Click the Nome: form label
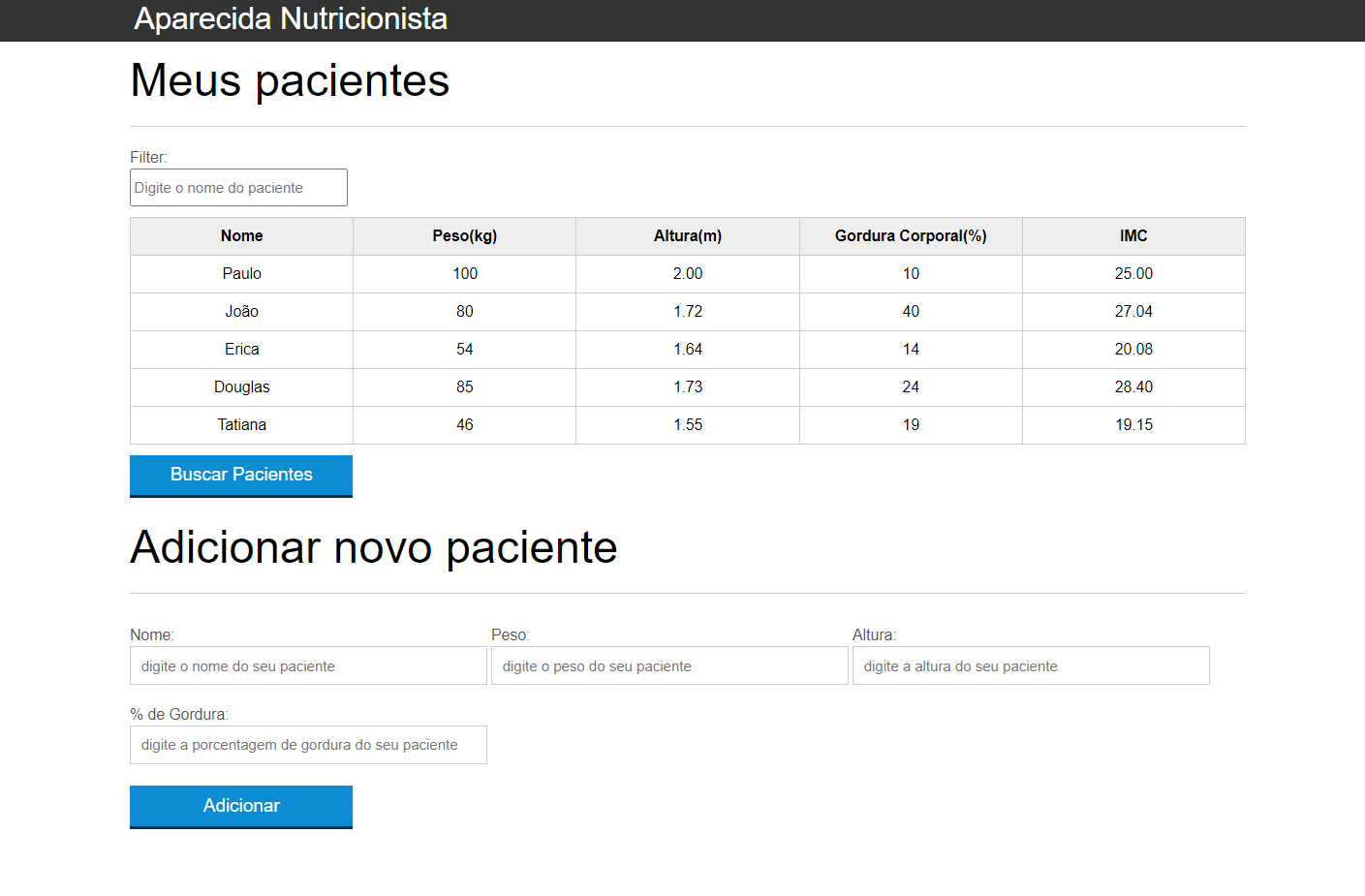The width and height of the screenshot is (1365, 896). pyautogui.click(x=152, y=635)
